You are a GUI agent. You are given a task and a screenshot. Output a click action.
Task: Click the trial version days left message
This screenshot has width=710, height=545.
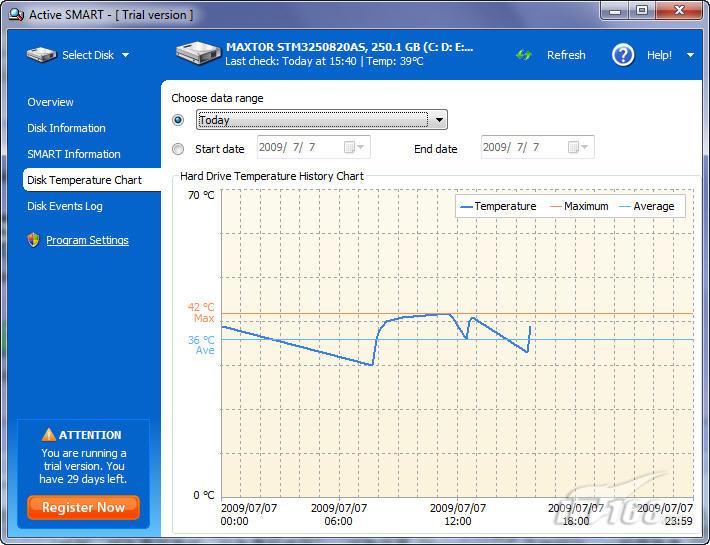(x=83, y=466)
